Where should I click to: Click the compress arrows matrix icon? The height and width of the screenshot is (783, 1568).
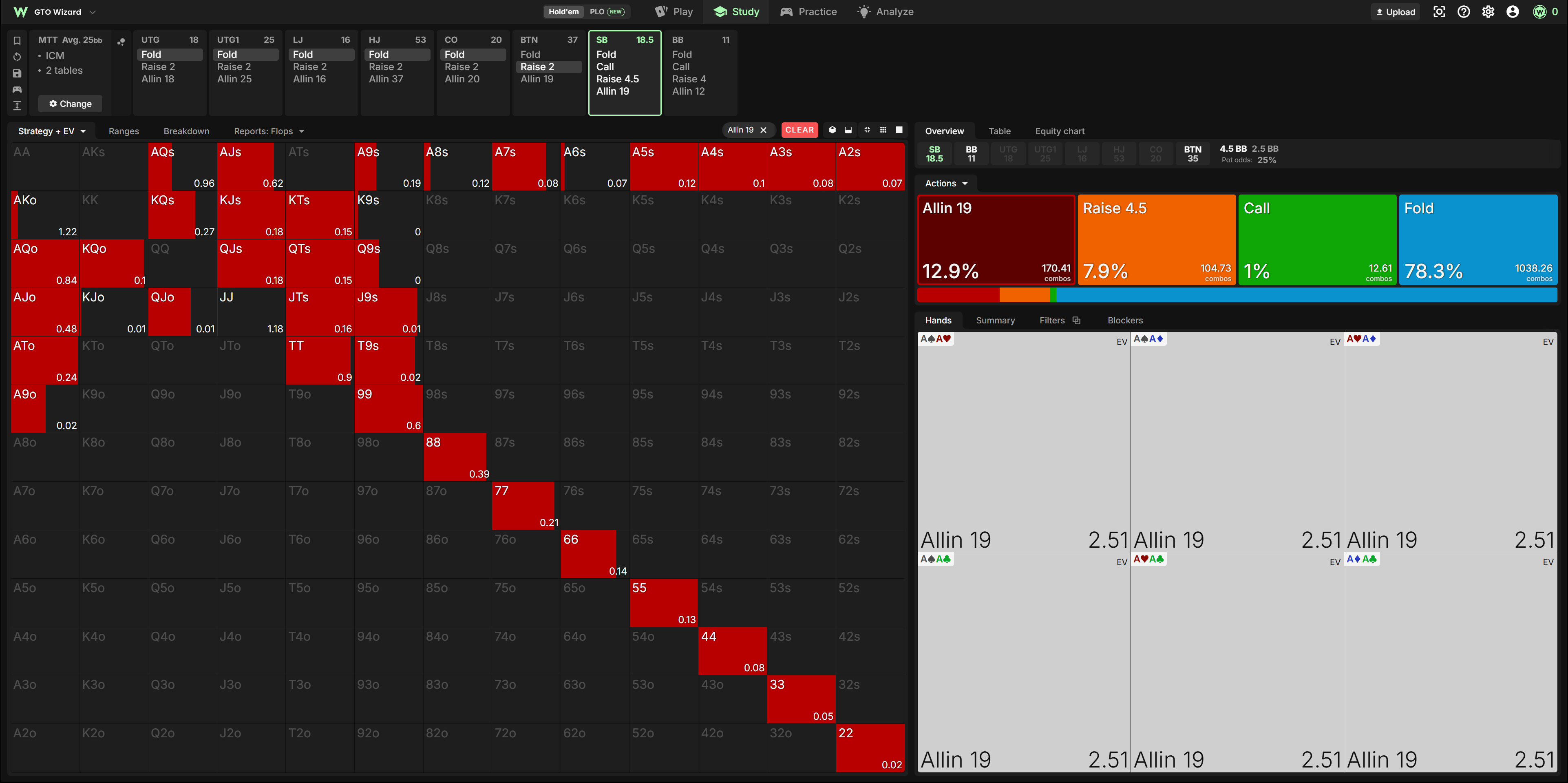pyautogui.click(x=868, y=130)
